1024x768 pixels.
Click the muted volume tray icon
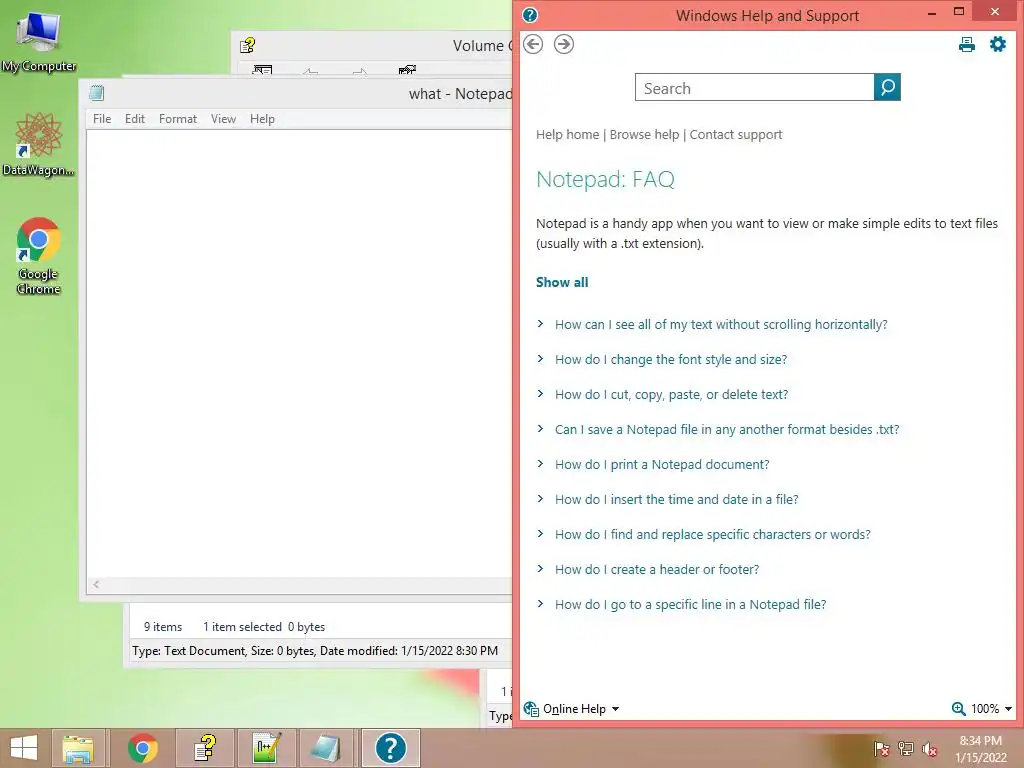point(930,749)
